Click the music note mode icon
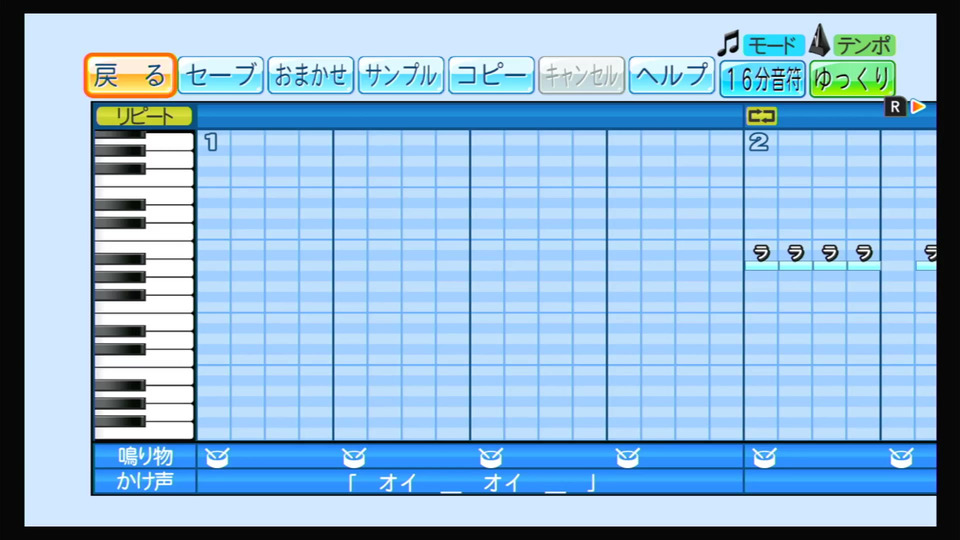 (729, 43)
